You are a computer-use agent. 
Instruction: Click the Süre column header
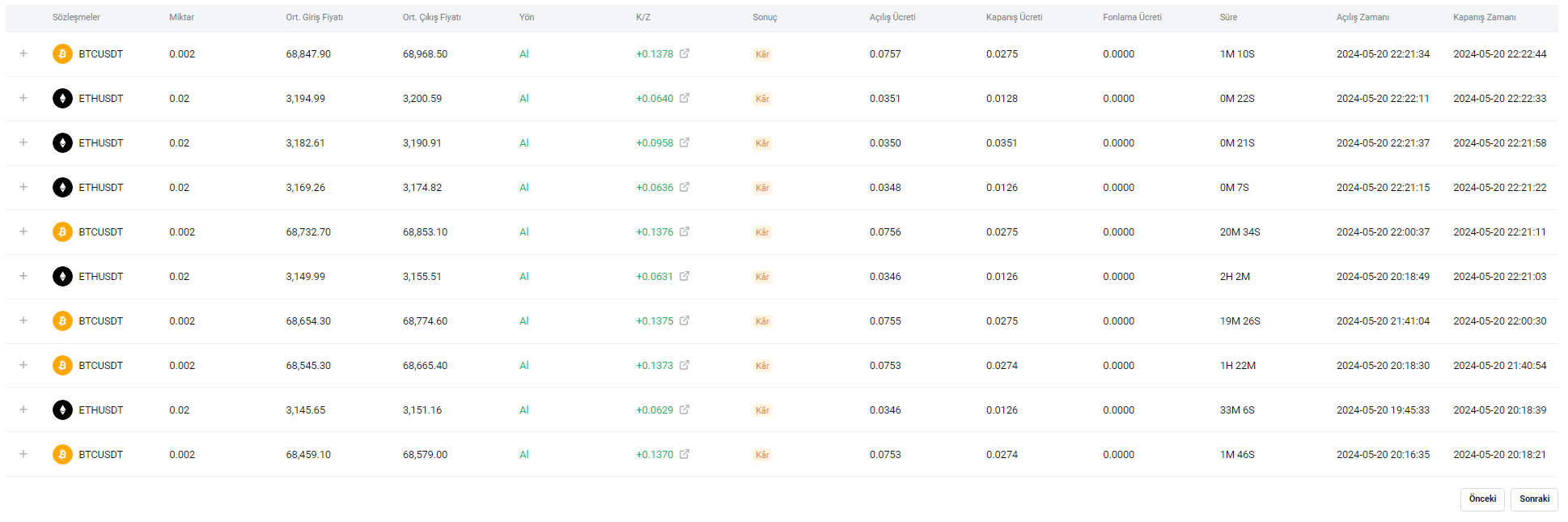(x=1228, y=17)
